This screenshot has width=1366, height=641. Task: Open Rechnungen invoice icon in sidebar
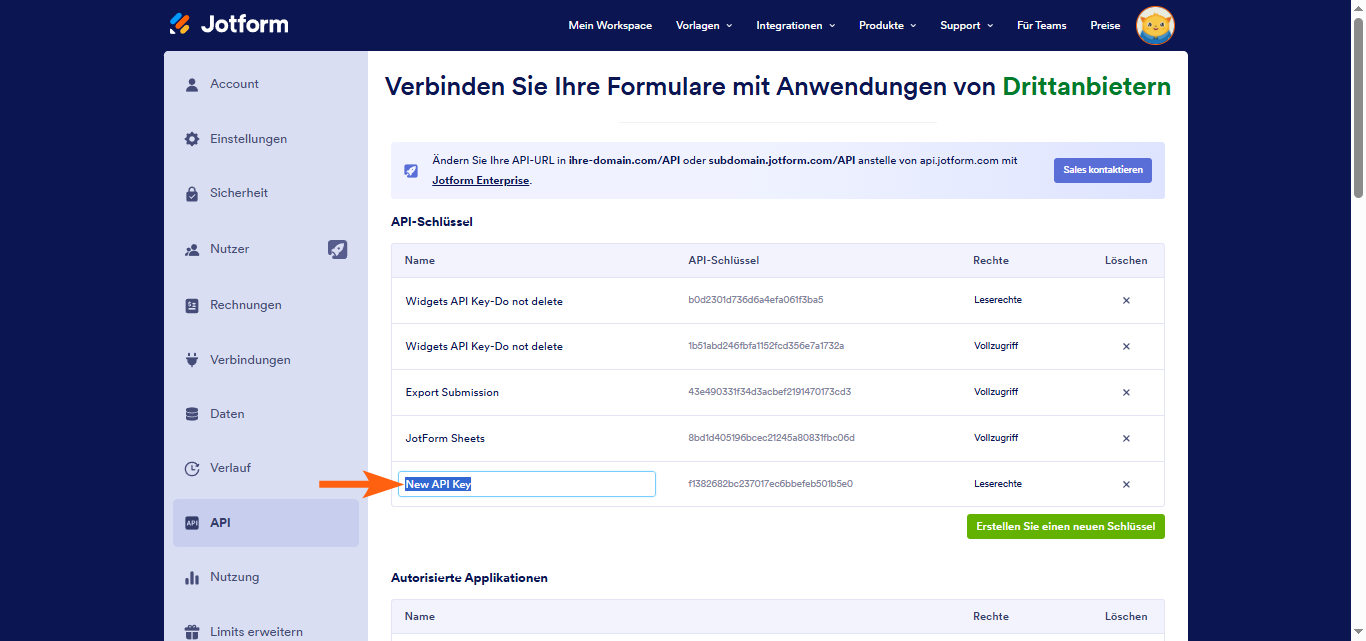point(192,306)
